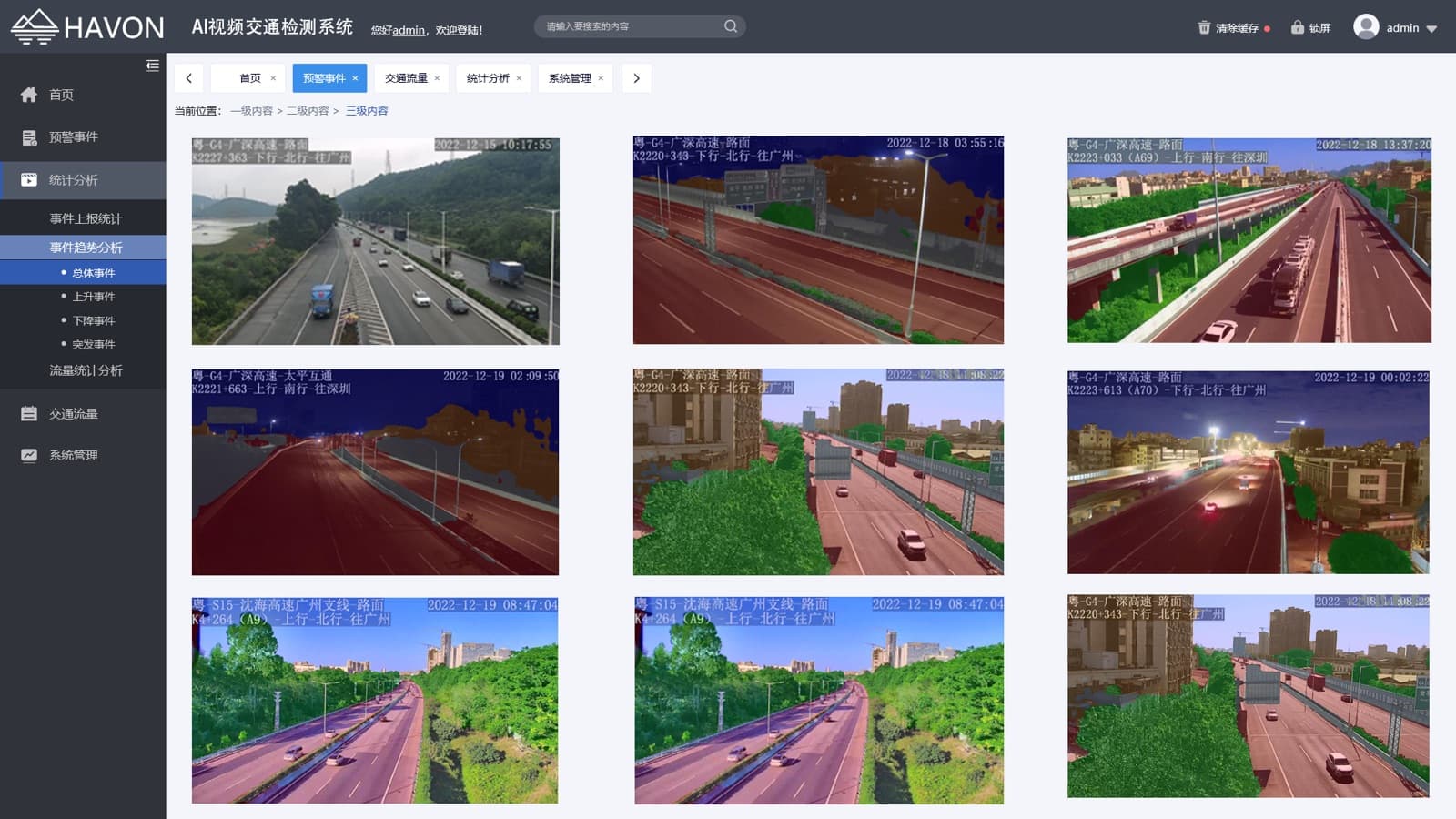Open bottom-right K2220+343 camera image
This screenshot has width=1456, height=819.
coord(1248,696)
